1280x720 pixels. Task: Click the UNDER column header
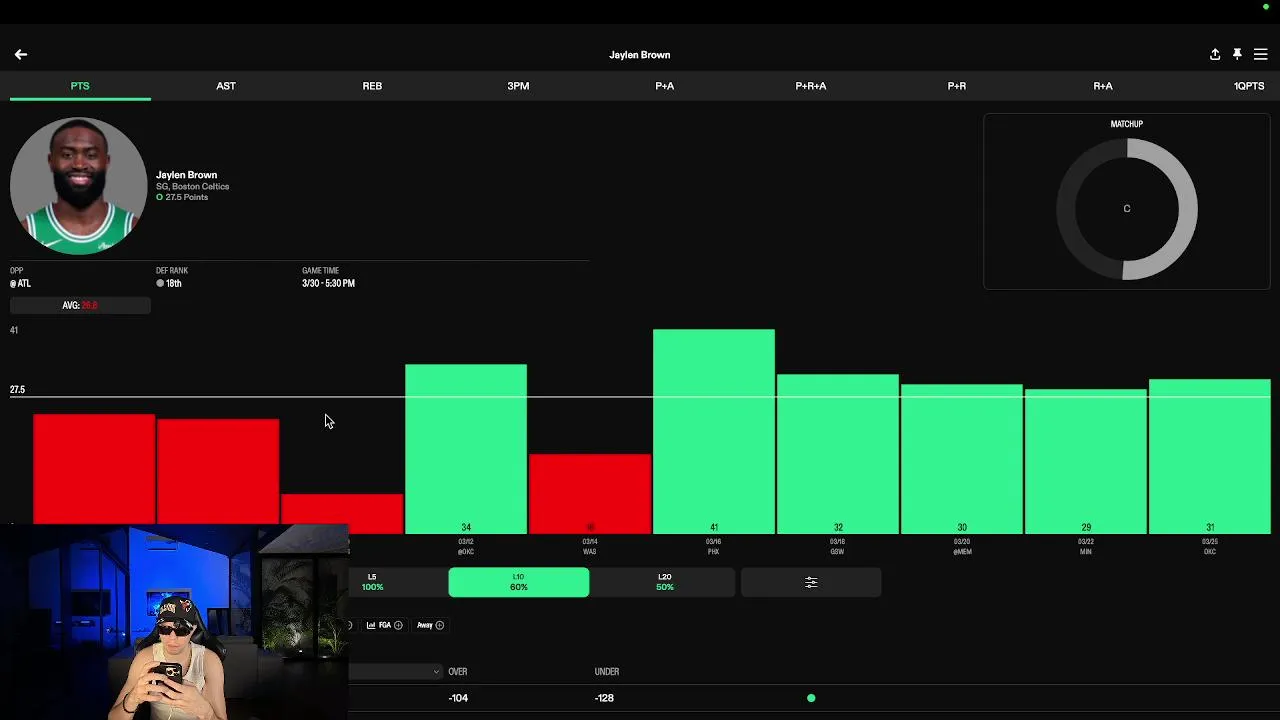[x=607, y=672]
